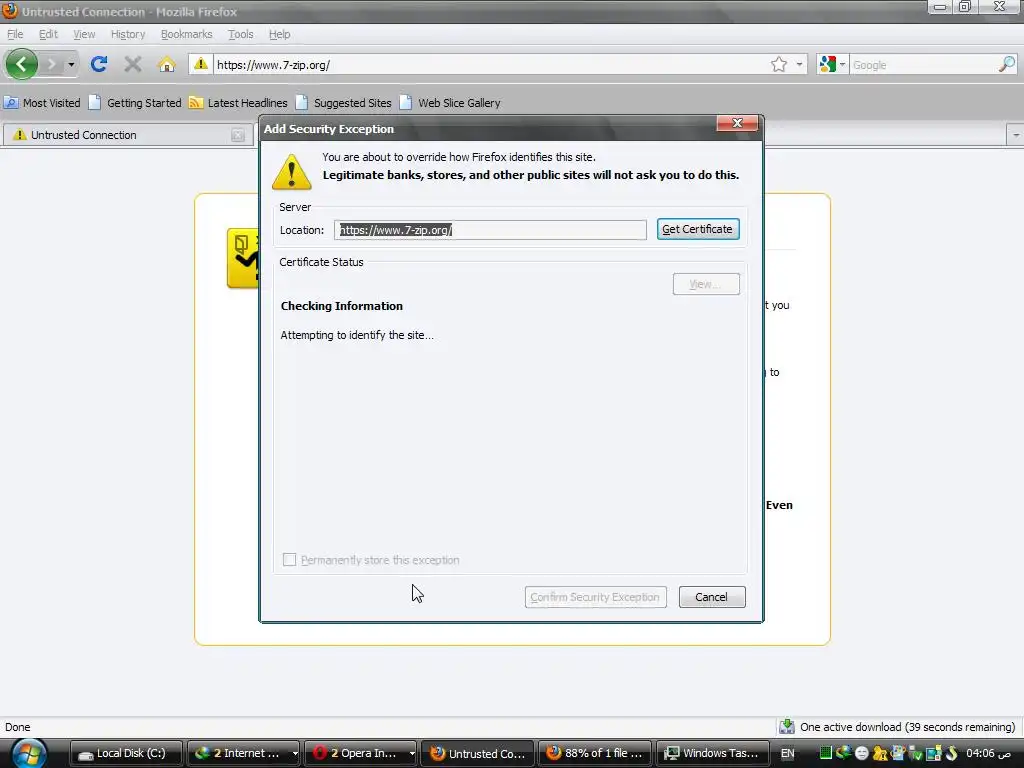Click the Firefox icon in the title bar
1024x768 pixels.
9,10
